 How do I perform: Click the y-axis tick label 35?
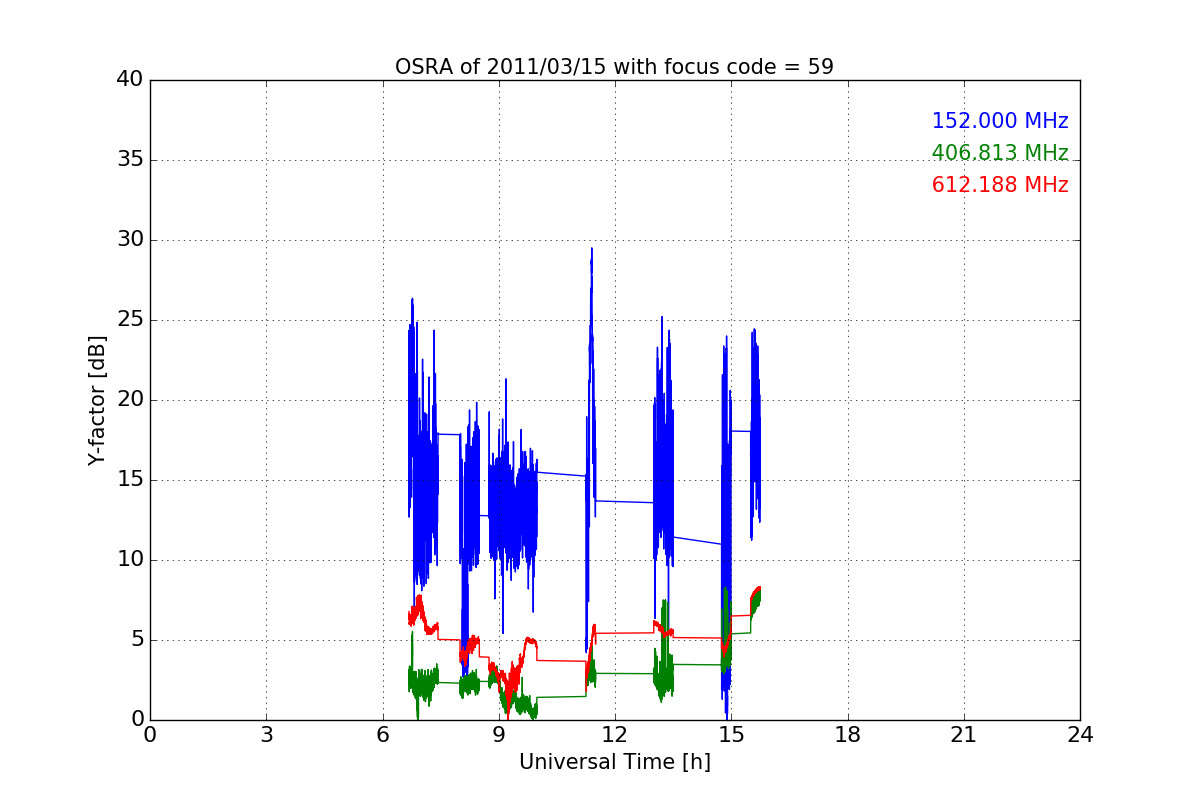click(x=130, y=160)
